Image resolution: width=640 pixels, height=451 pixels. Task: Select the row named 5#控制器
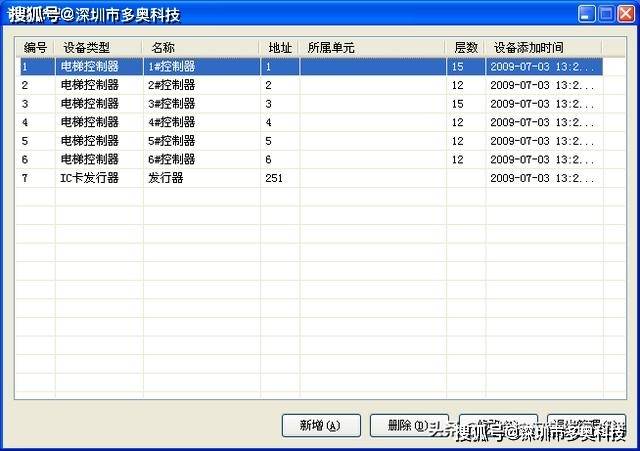pyautogui.click(x=311, y=141)
